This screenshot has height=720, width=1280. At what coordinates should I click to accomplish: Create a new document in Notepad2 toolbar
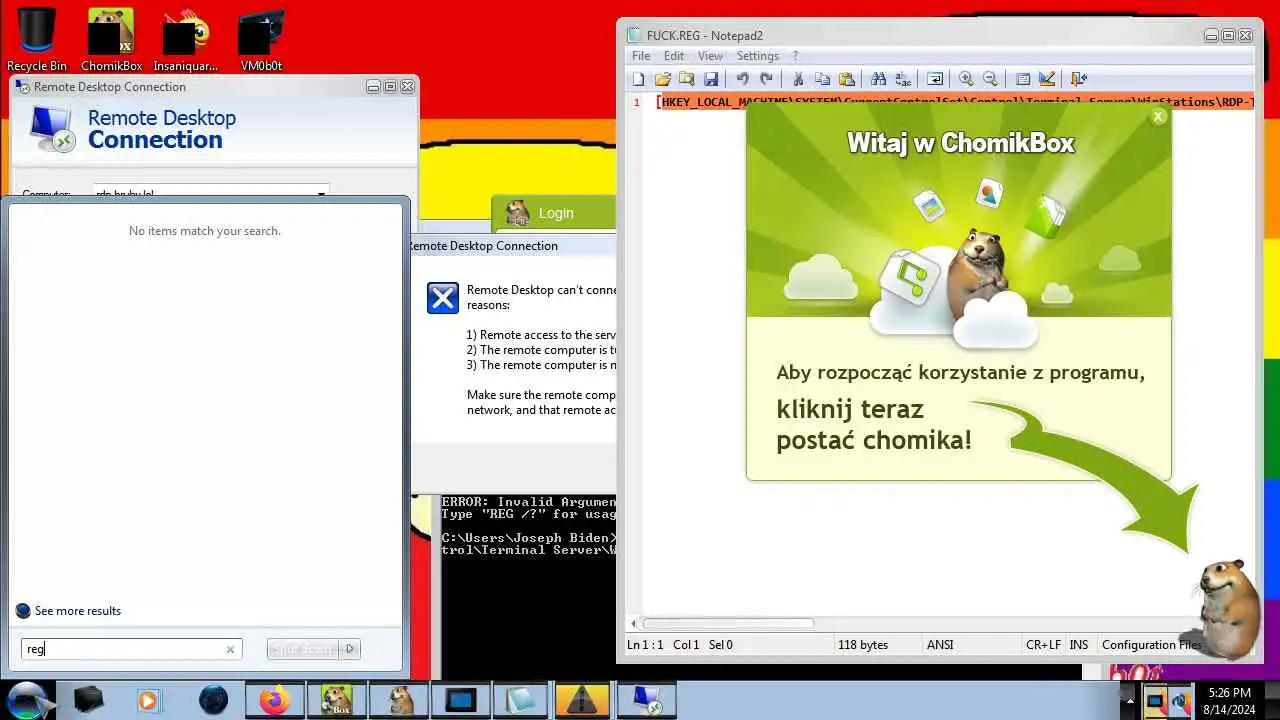point(638,79)
